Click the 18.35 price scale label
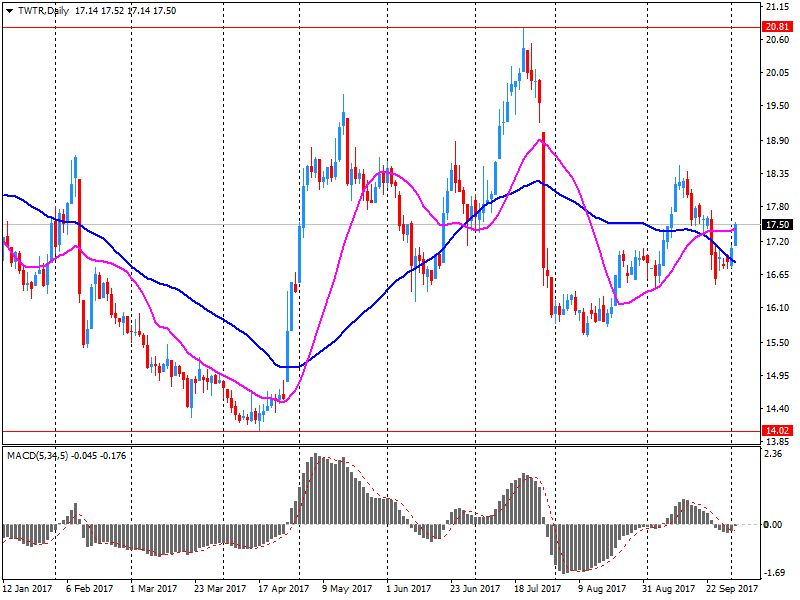 coord(778,173)
